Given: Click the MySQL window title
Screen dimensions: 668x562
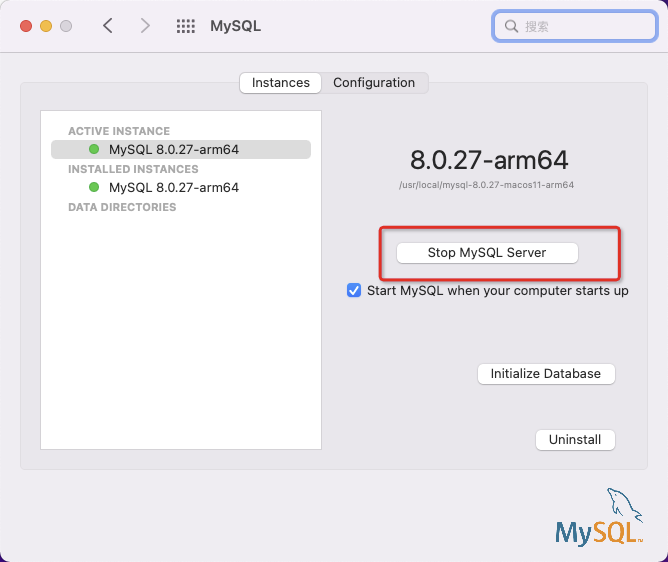Looking at the screenshot, I should click(x=236, y=26).
